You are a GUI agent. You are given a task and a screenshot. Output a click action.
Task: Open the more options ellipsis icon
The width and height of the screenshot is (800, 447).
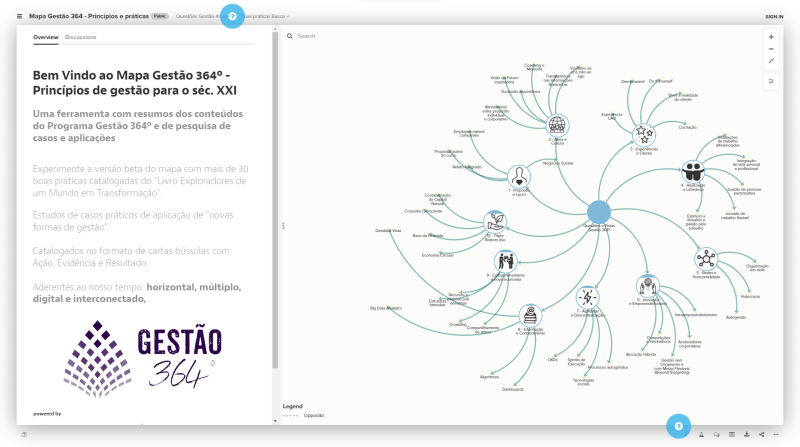click(776, 435)
